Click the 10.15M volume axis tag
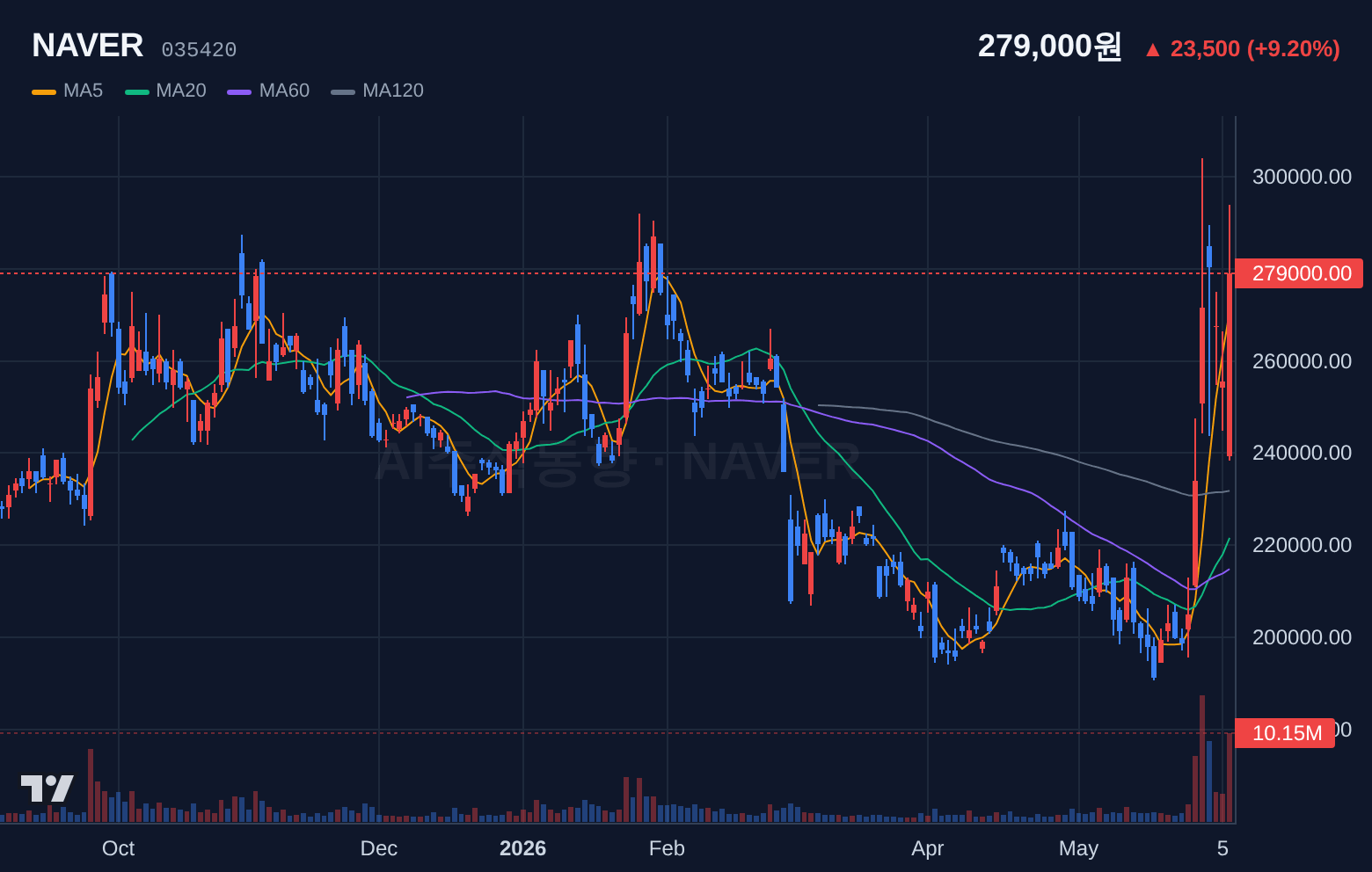Image resolution: width=1372 pixels, height=872 pixels. click(1285, 733)
